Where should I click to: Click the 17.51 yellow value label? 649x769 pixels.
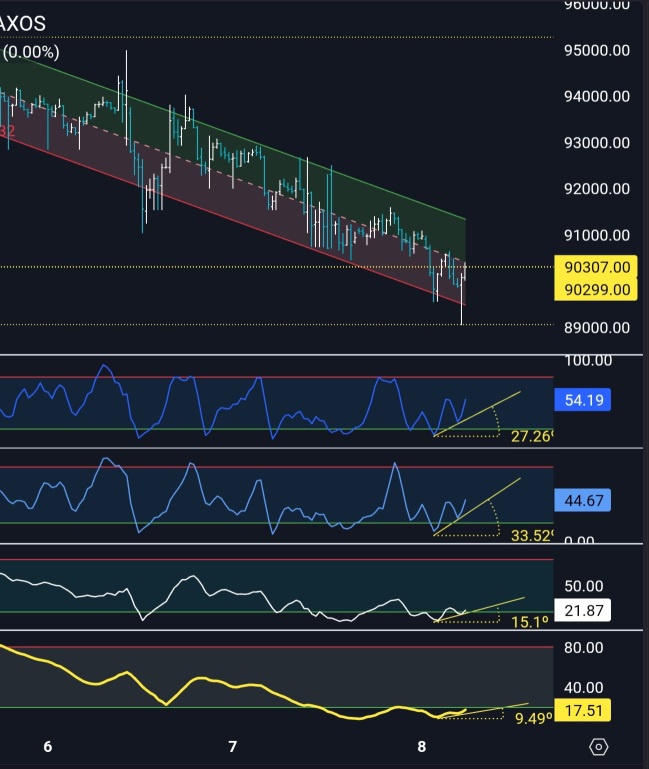point(582,710)
